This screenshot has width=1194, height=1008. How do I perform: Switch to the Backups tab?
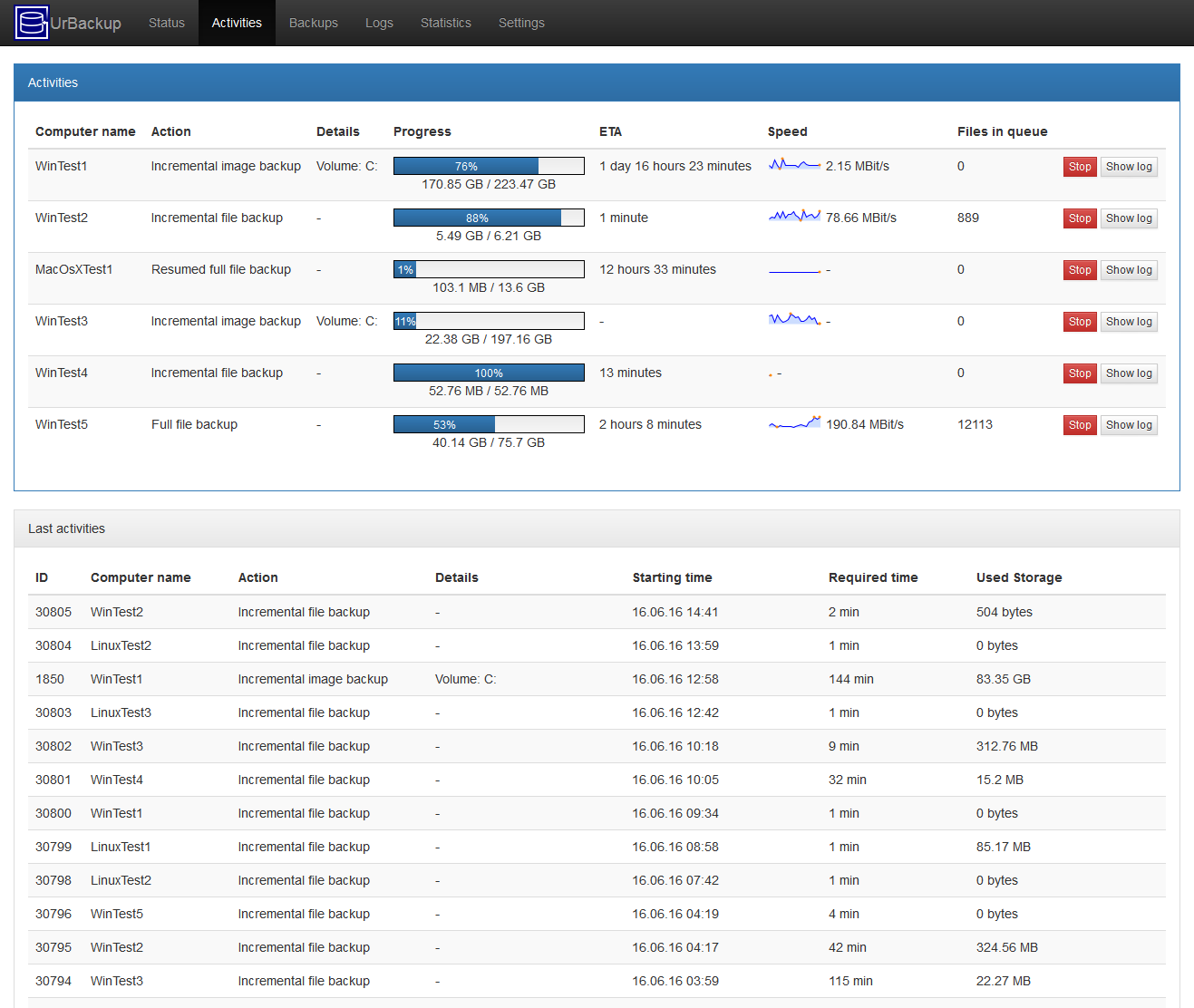pos(313,23)
